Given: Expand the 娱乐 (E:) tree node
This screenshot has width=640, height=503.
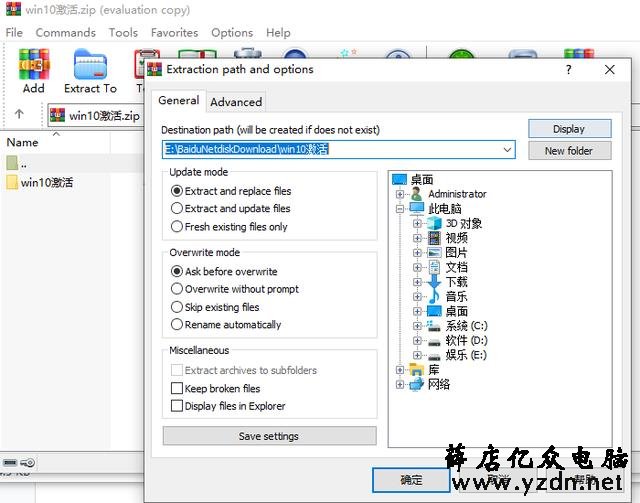Looking at the screenshot, I should (417, 355).
